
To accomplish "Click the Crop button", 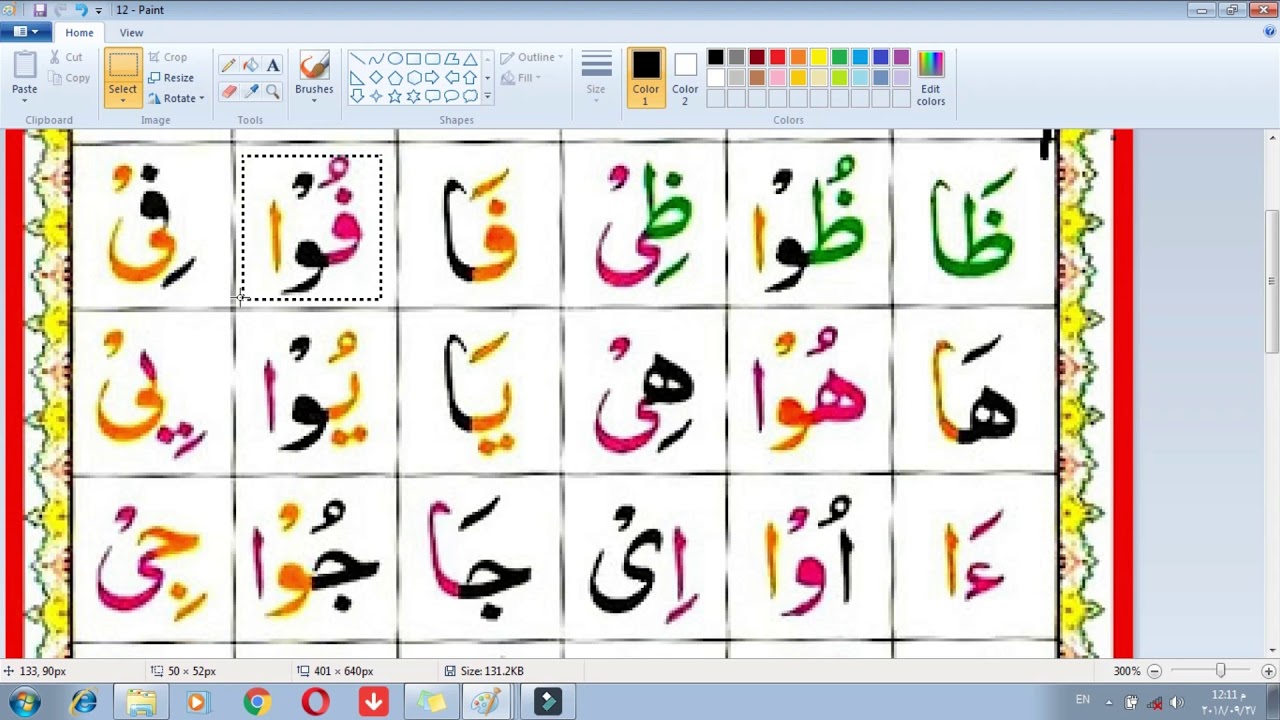I will (167, 57).
